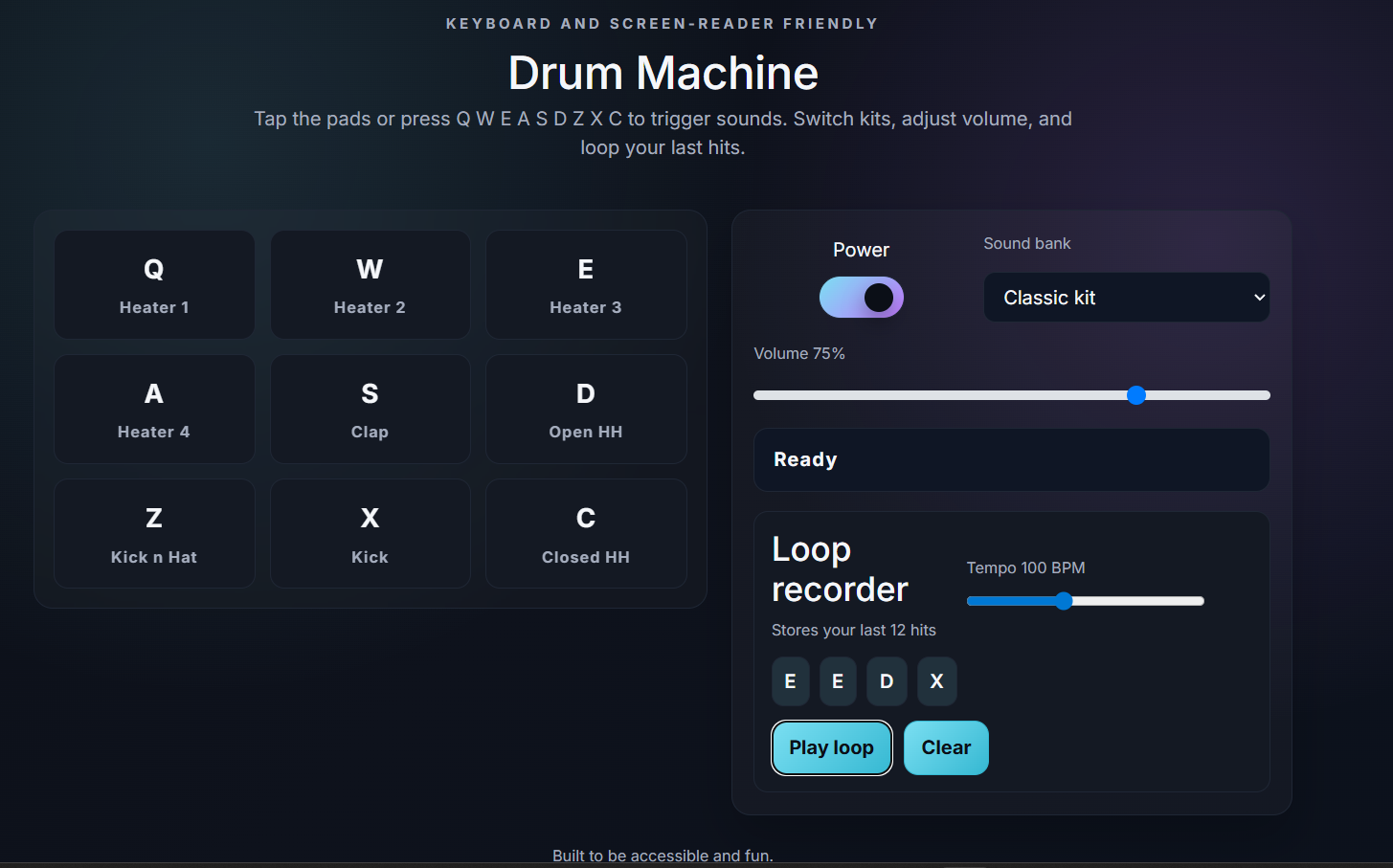Clear the loop recorder hits
The width and height of the screenshot is (1393, 868).
click(946, 747)
